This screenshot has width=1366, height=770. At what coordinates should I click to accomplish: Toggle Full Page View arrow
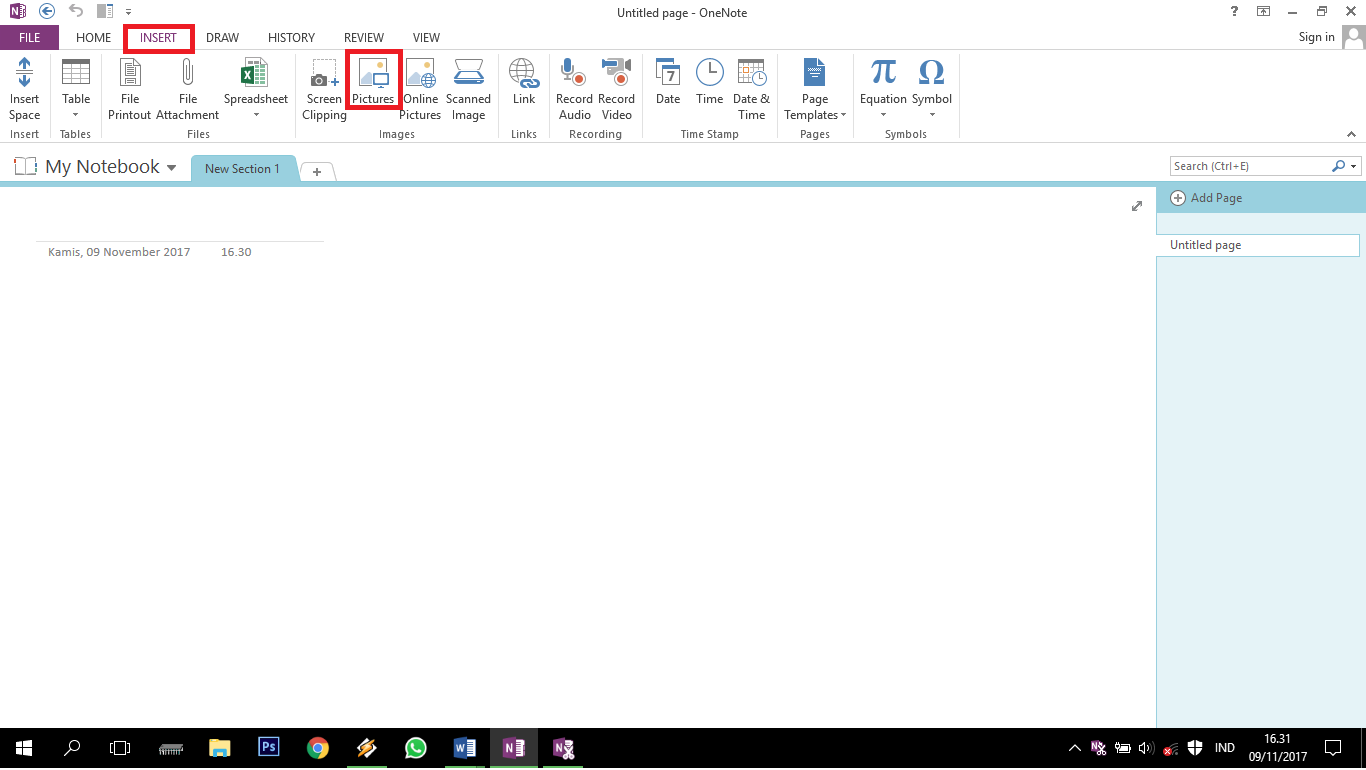[1137, 206]
